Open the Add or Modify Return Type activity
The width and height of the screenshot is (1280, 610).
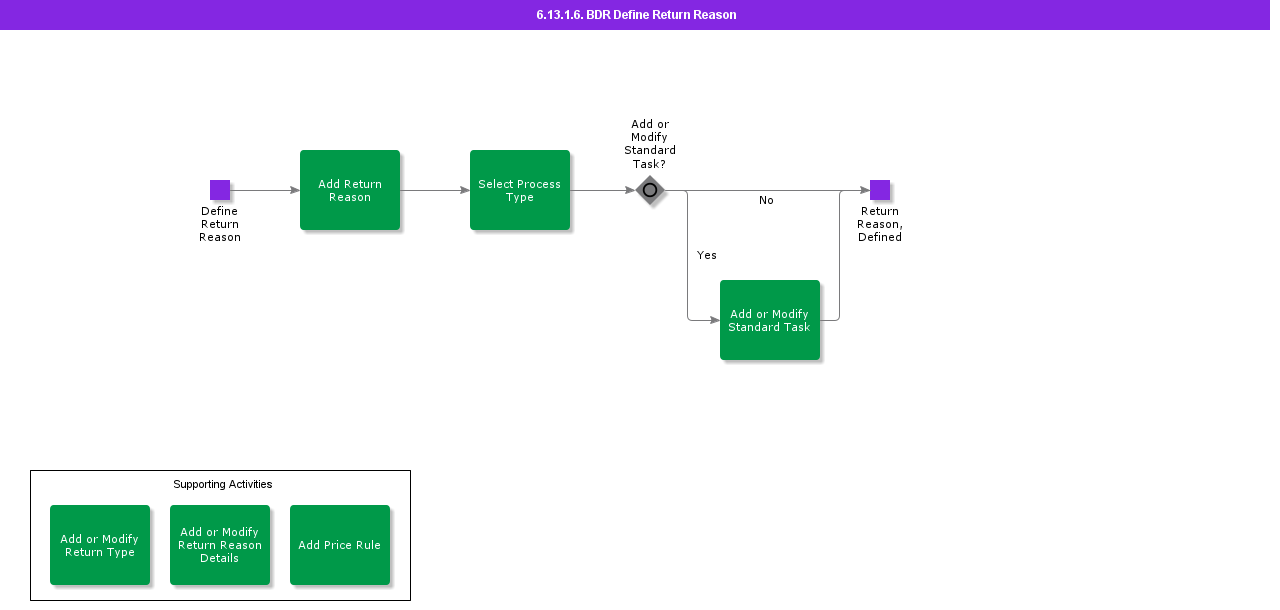point(100,545)
